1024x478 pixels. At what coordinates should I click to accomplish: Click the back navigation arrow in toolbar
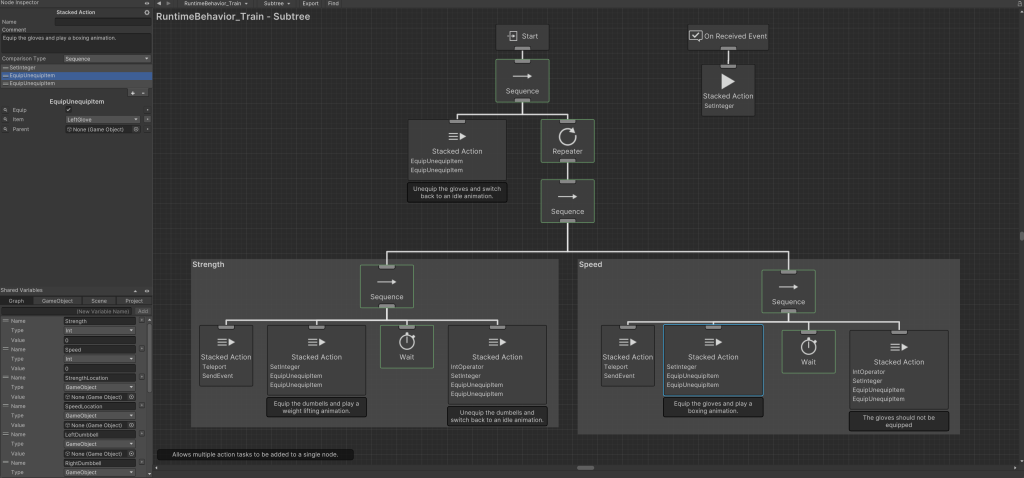[159, 4]
